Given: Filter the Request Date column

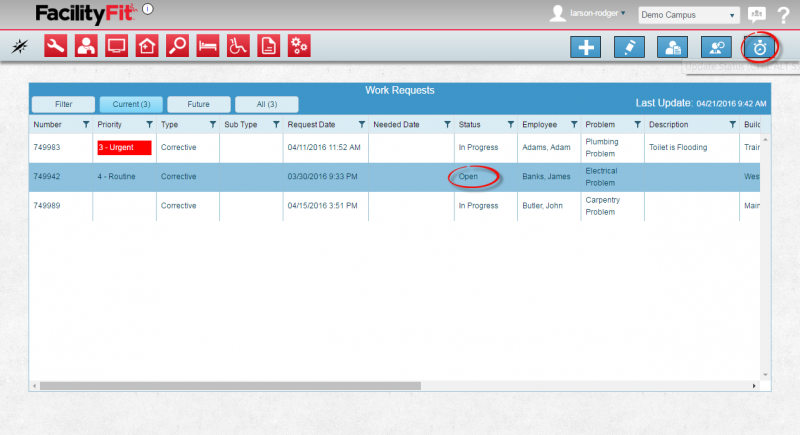Looking at the screenshot, I should [x=362, y=124].
